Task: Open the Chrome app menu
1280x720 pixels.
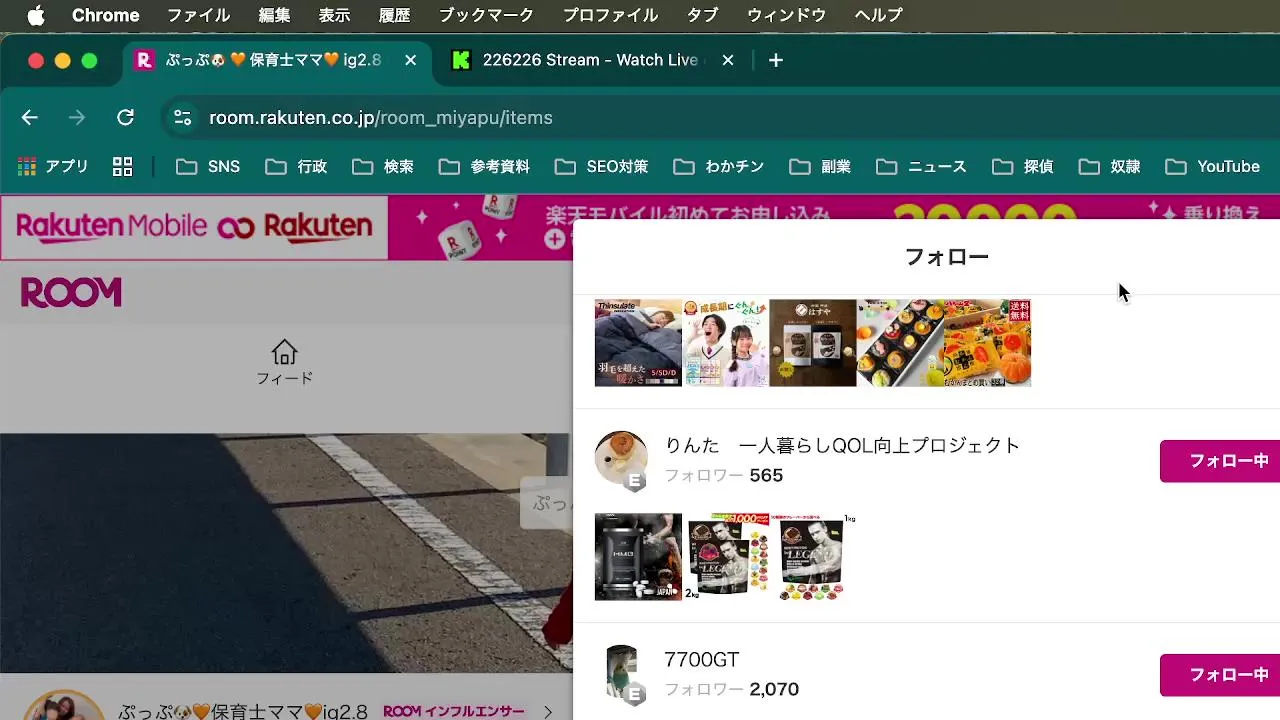Action: tap(105, 15)
